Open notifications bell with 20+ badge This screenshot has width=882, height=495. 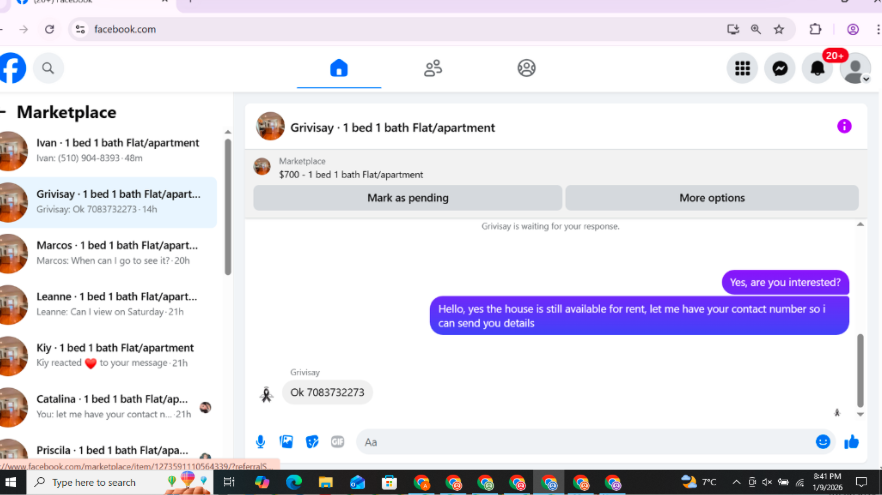pos(817,68)
